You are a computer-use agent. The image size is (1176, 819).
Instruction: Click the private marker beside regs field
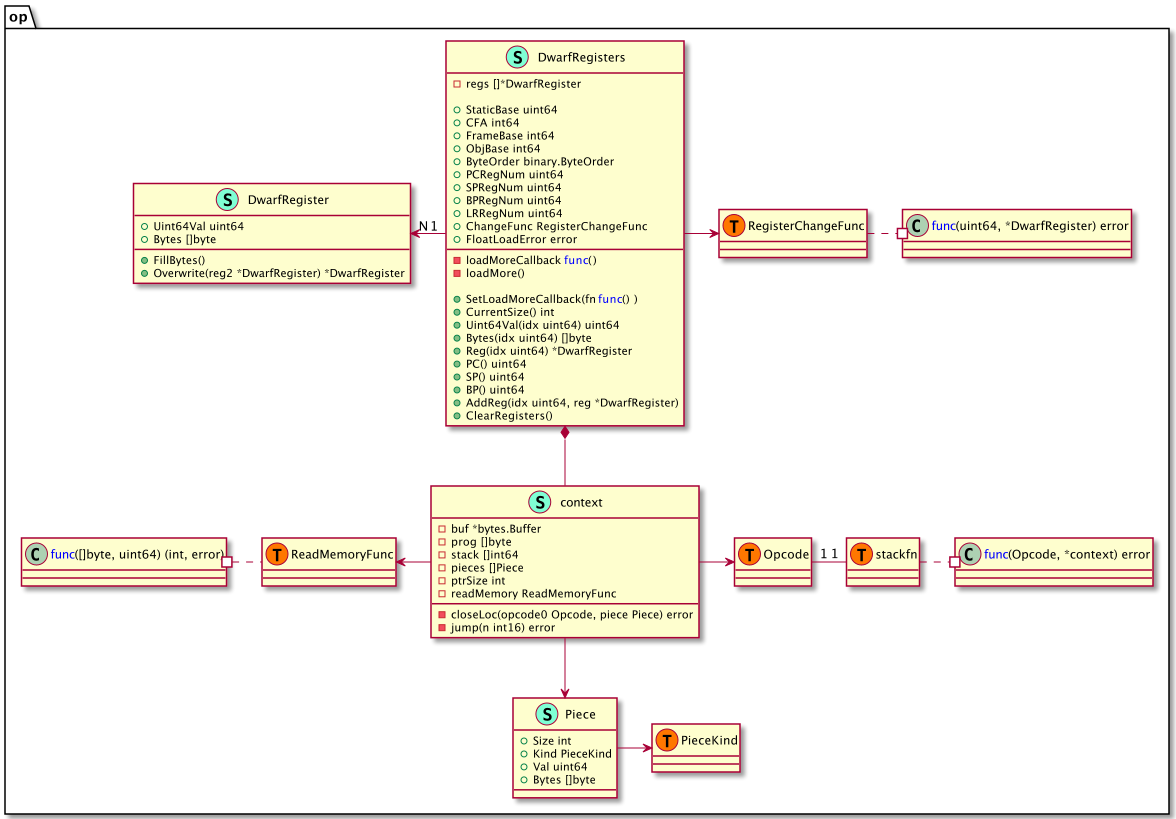pos(457,84)
